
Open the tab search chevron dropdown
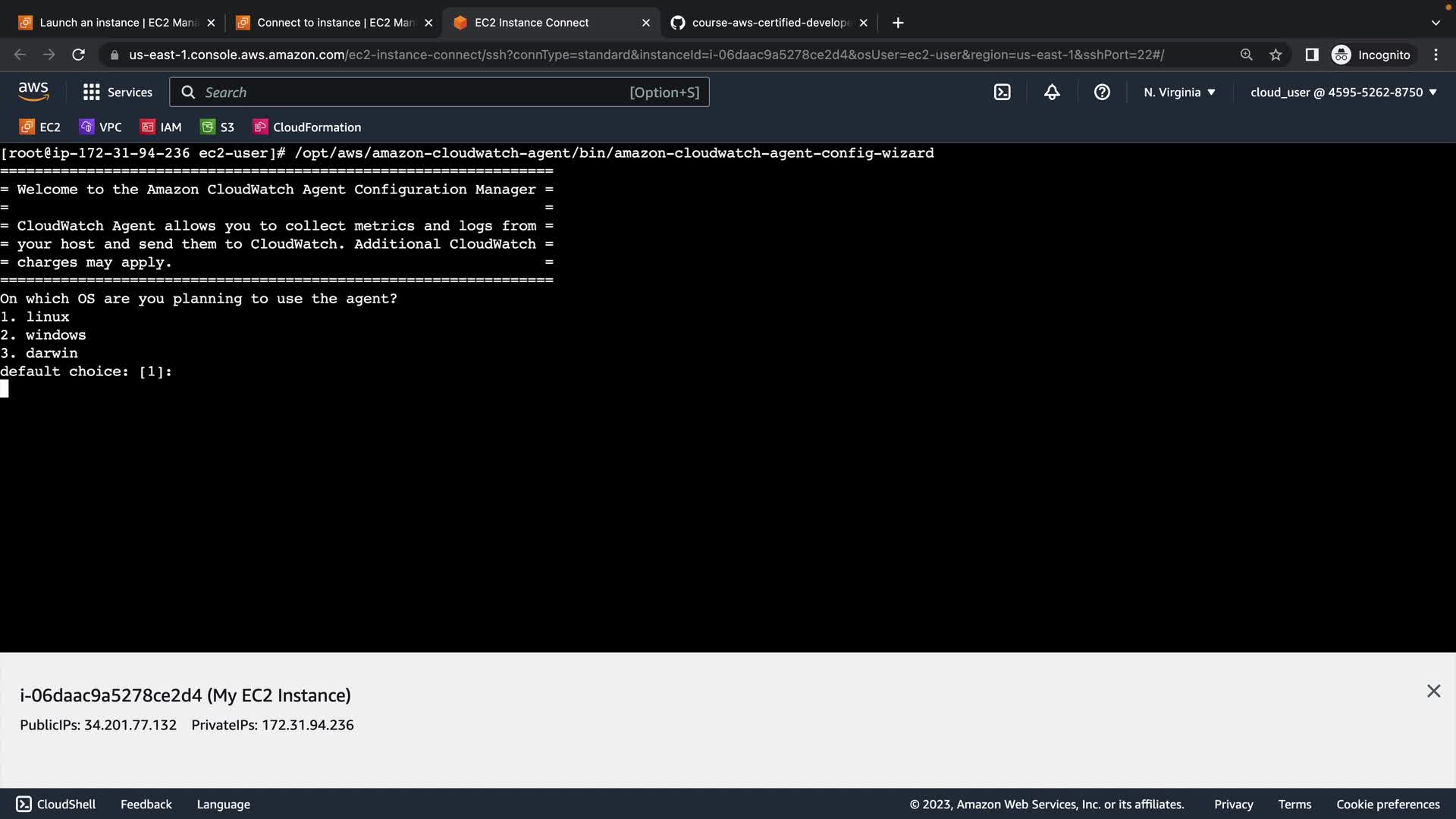coord(1435,23)
